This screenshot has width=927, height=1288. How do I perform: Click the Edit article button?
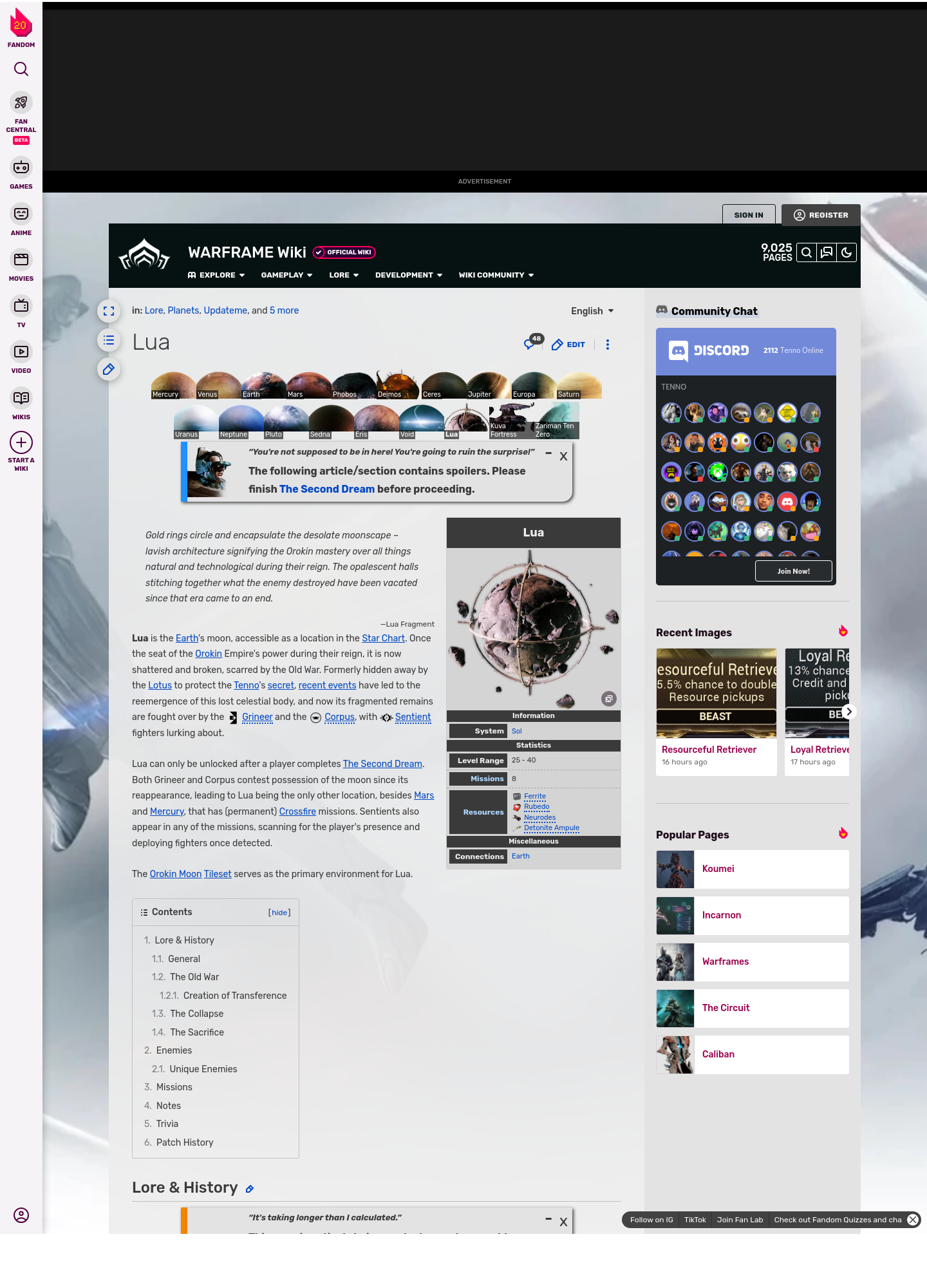pos(568,345)
